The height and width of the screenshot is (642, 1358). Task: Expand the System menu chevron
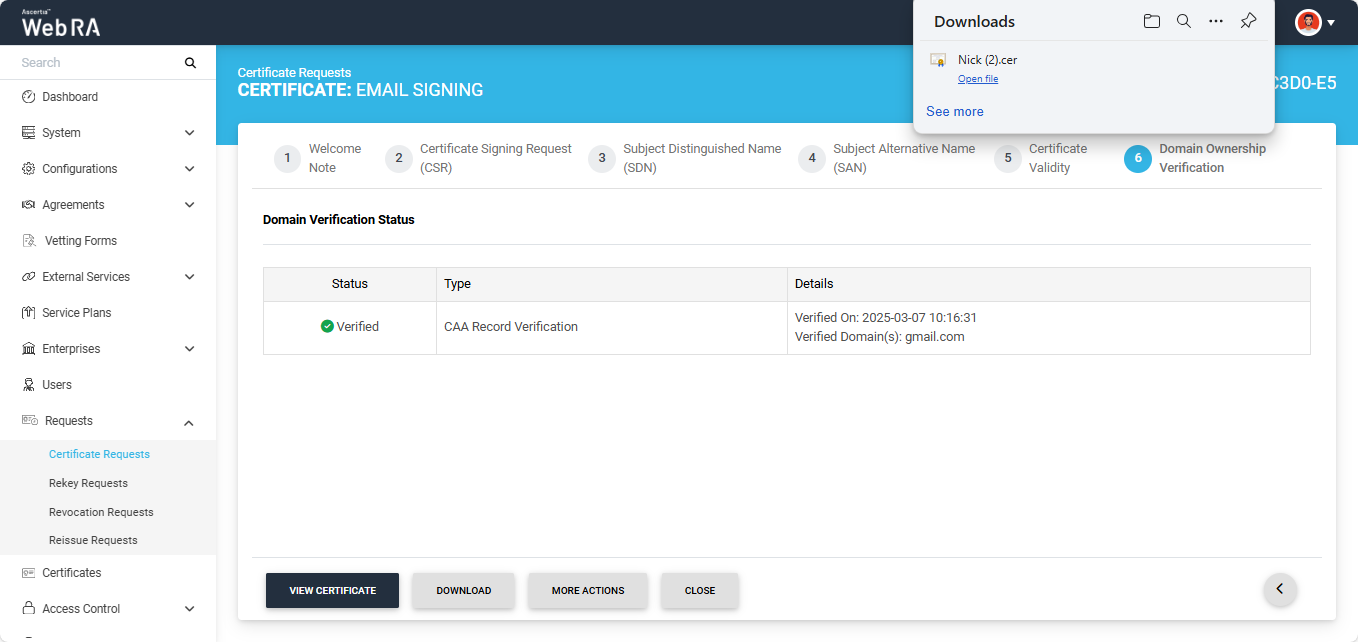click(189, 133)
